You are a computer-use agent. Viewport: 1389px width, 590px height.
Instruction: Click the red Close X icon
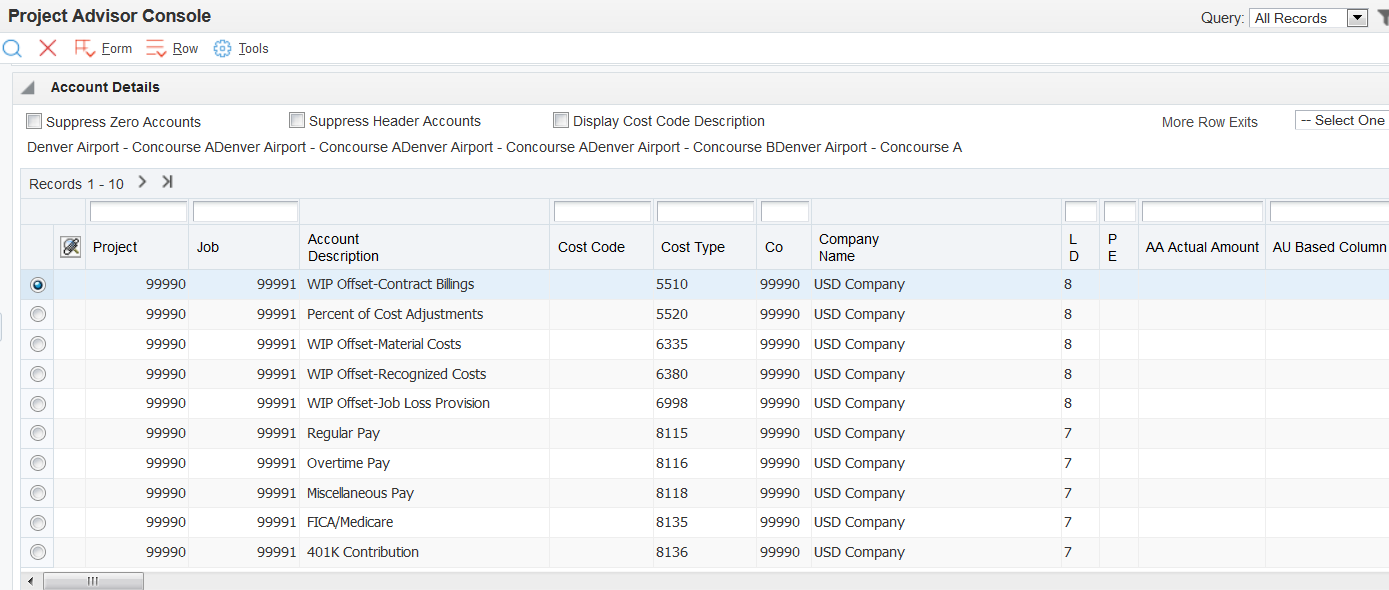click(47, 48)
